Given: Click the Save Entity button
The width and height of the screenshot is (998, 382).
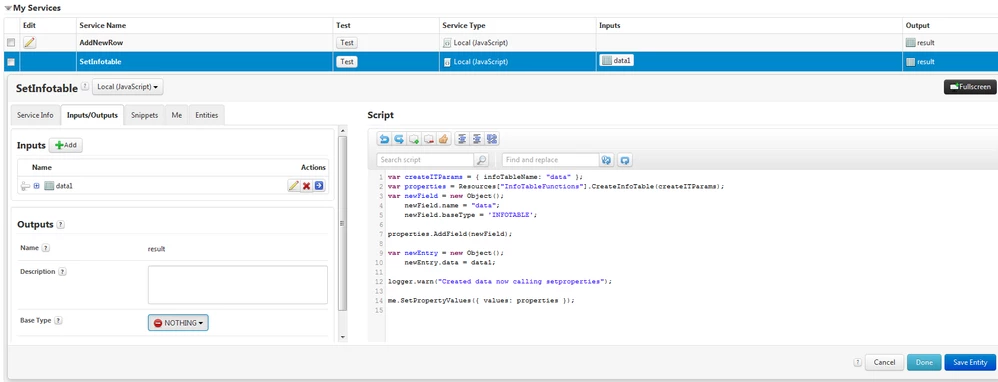Looking at the screenshot, I should [970, 362].
